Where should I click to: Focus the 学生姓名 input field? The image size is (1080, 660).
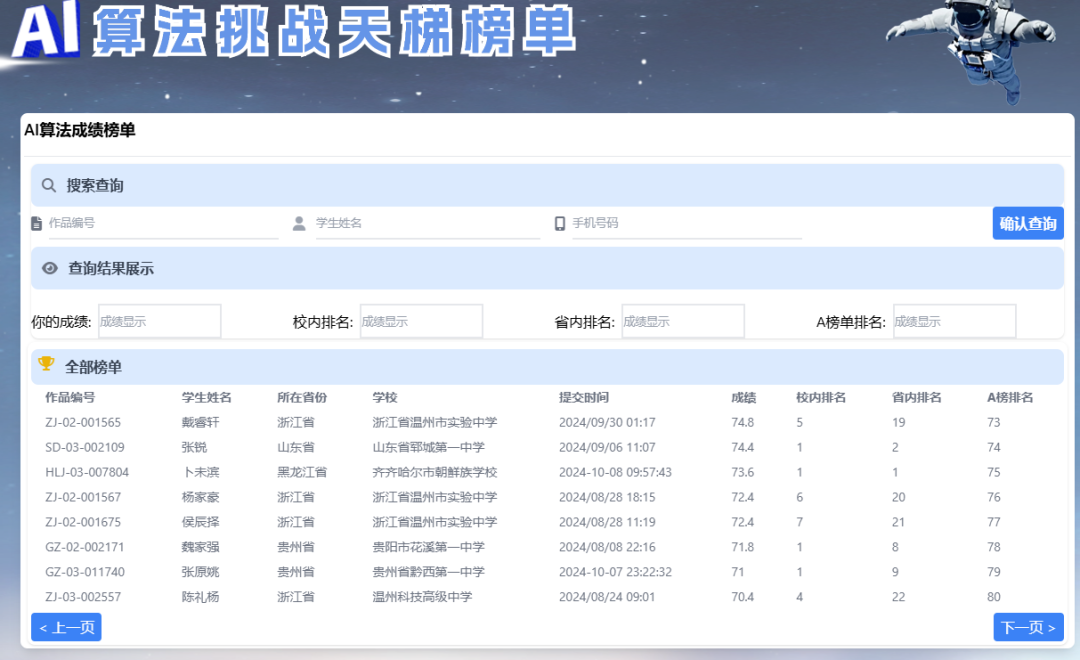[420, 222]
